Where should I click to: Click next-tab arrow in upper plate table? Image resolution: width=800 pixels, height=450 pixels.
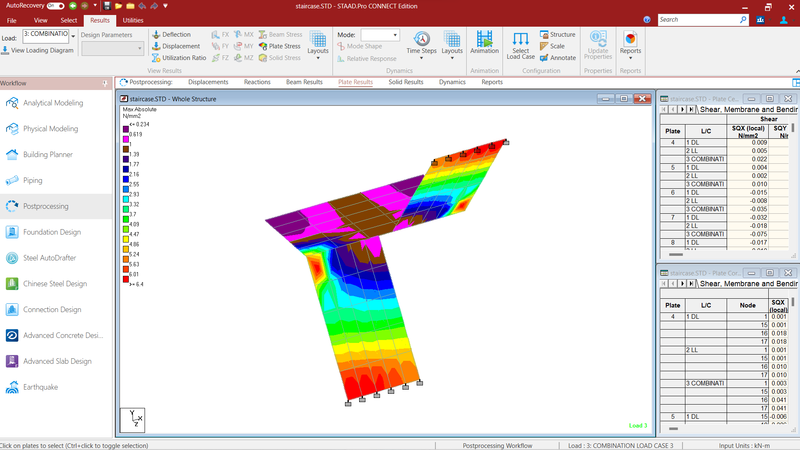click(682, 109)
